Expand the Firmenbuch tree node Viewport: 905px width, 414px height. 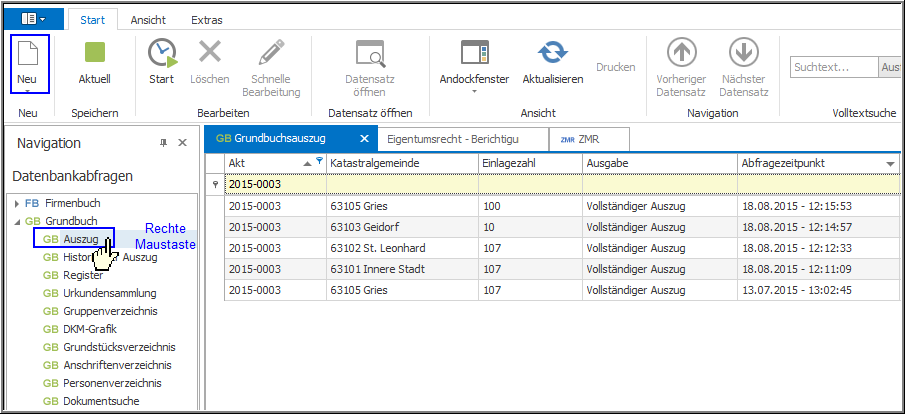(16, 203)
